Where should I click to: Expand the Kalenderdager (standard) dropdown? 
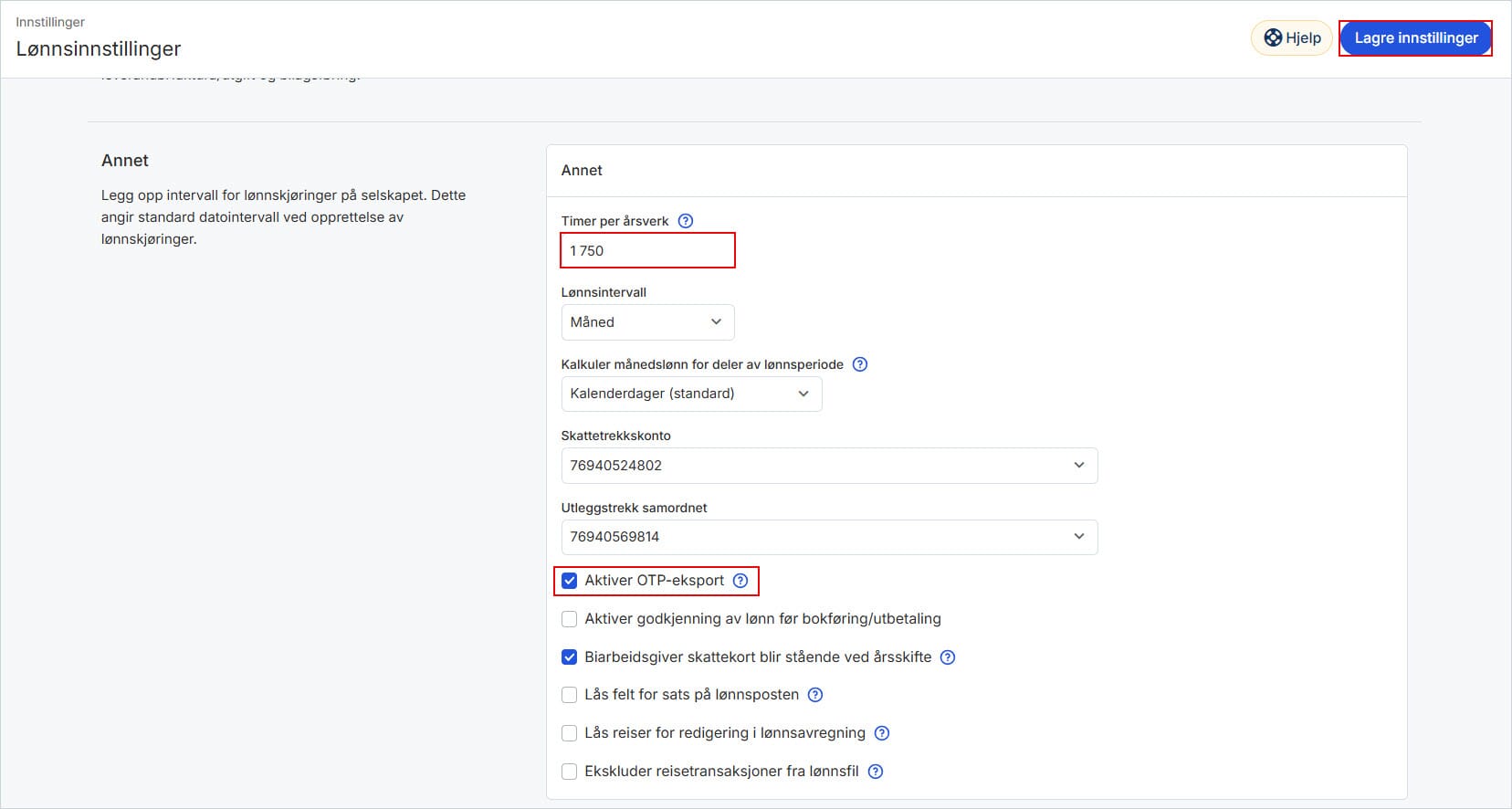(x=691, y=394)
